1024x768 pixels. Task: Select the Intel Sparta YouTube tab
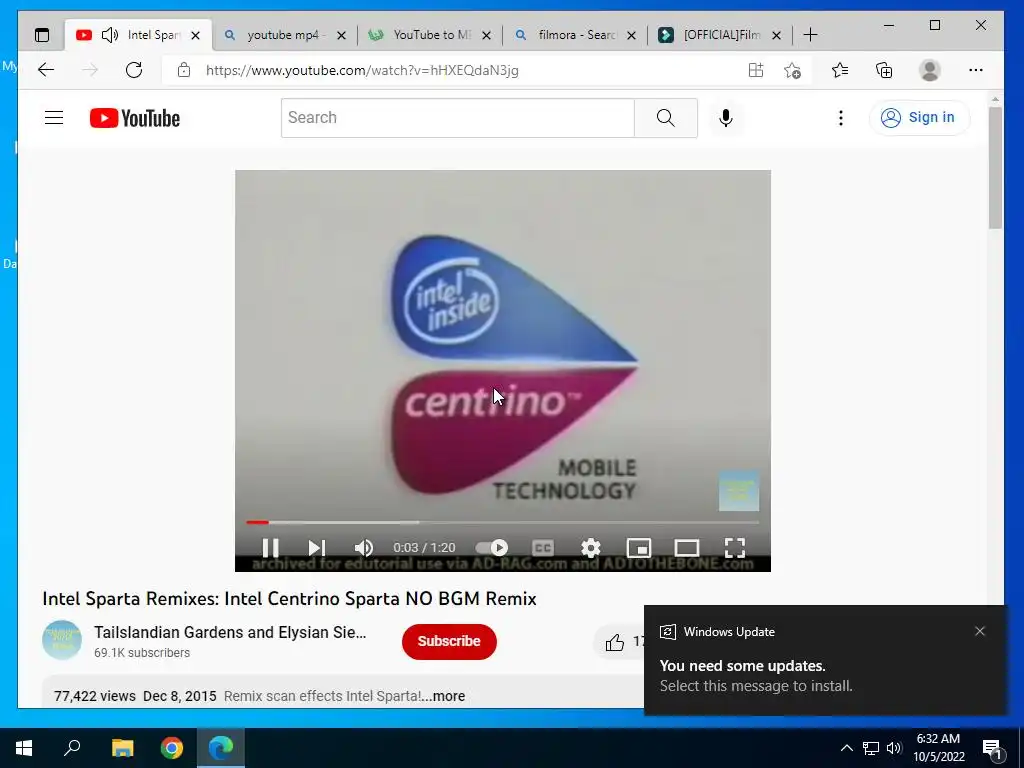coord(138,35)
